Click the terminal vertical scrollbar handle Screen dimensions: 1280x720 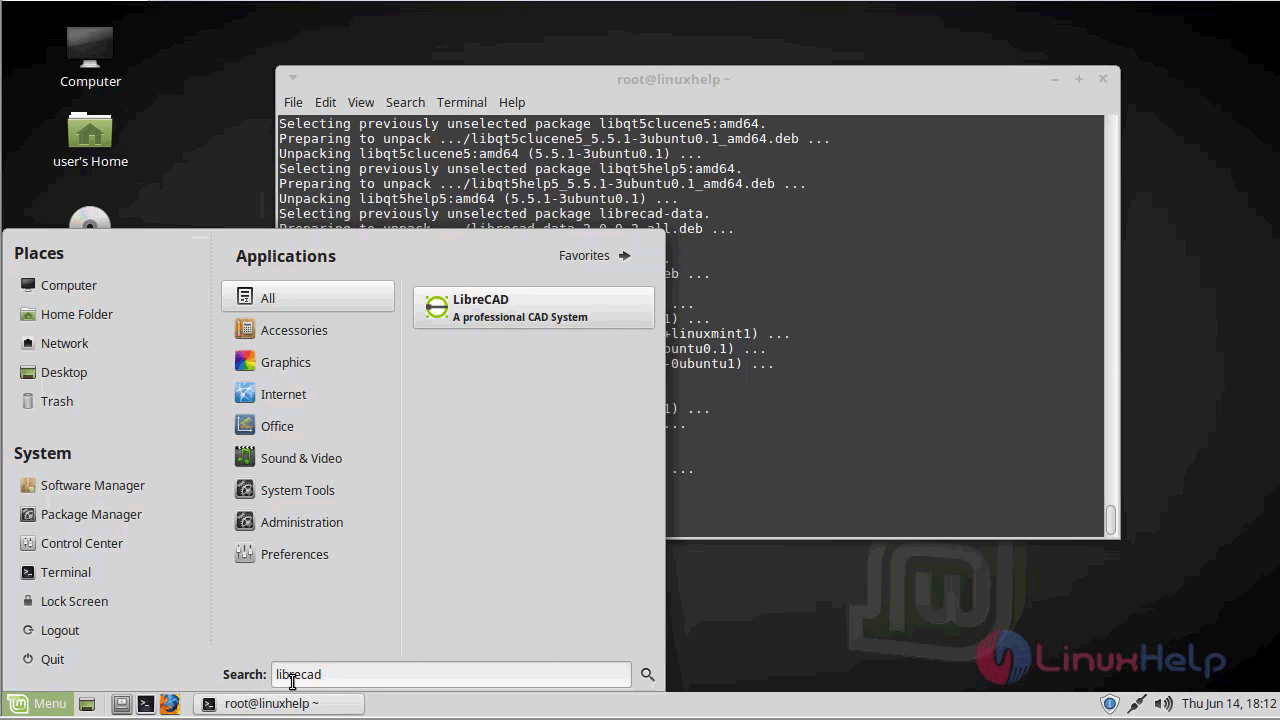point(1111,520)
